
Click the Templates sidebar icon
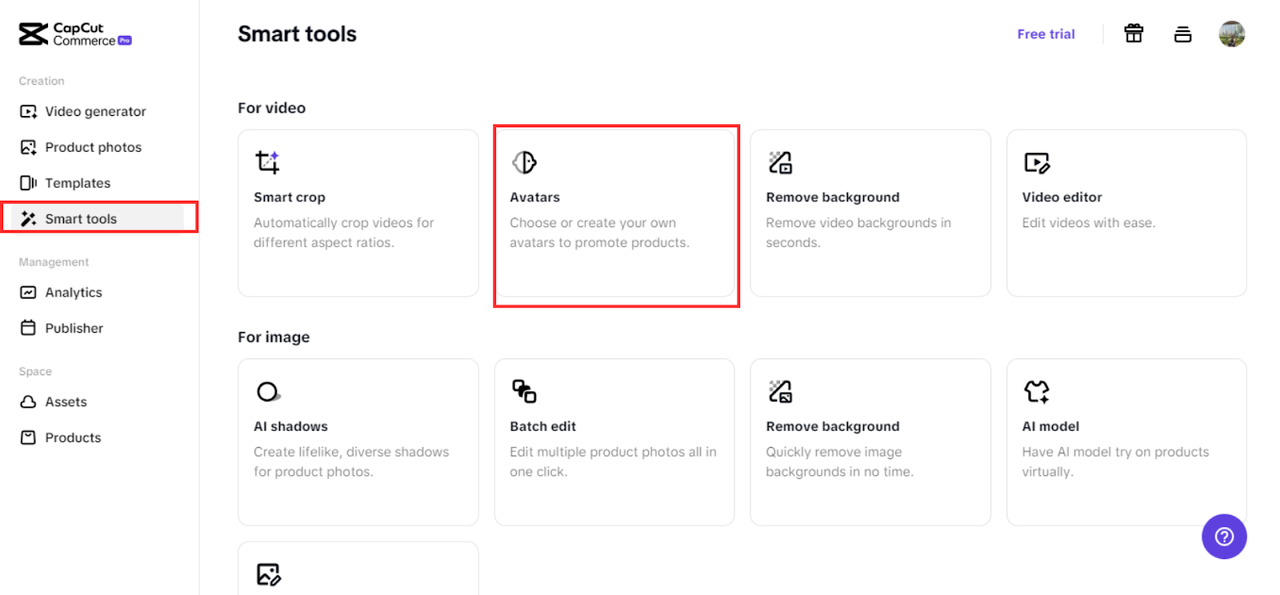pos(28,183)
